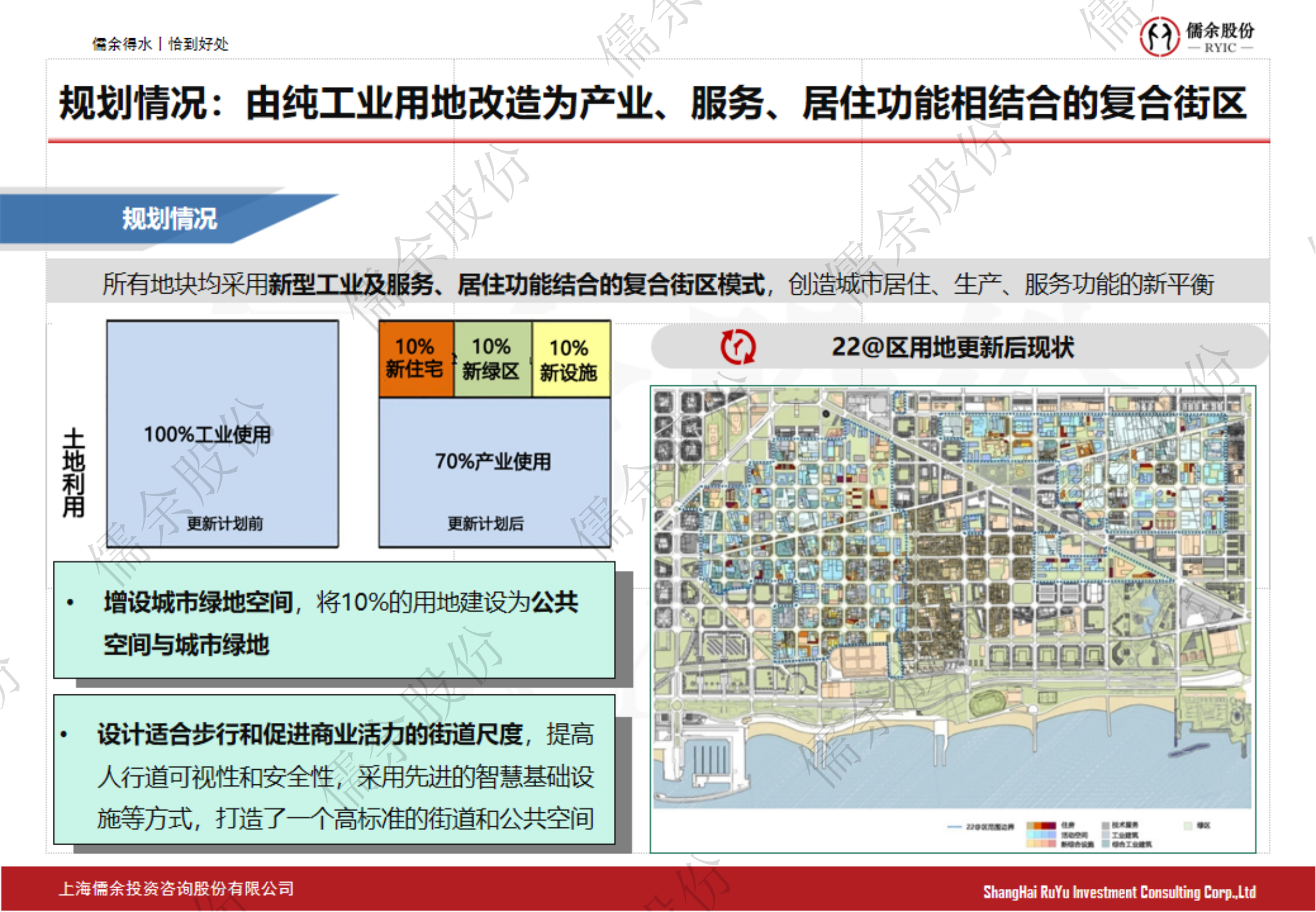Click the red circular refresh arrow icon
This screenshot has height=912, width=1316.
(737, 347)
